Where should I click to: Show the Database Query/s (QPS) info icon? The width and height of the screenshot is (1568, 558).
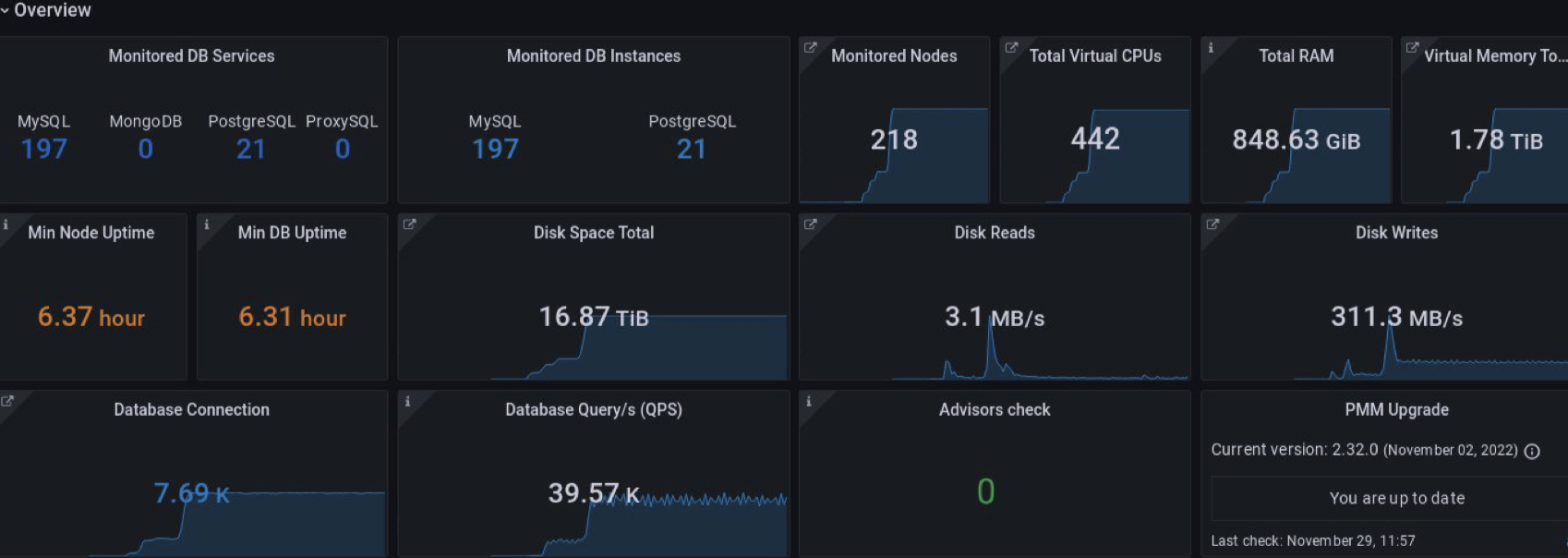407,401
